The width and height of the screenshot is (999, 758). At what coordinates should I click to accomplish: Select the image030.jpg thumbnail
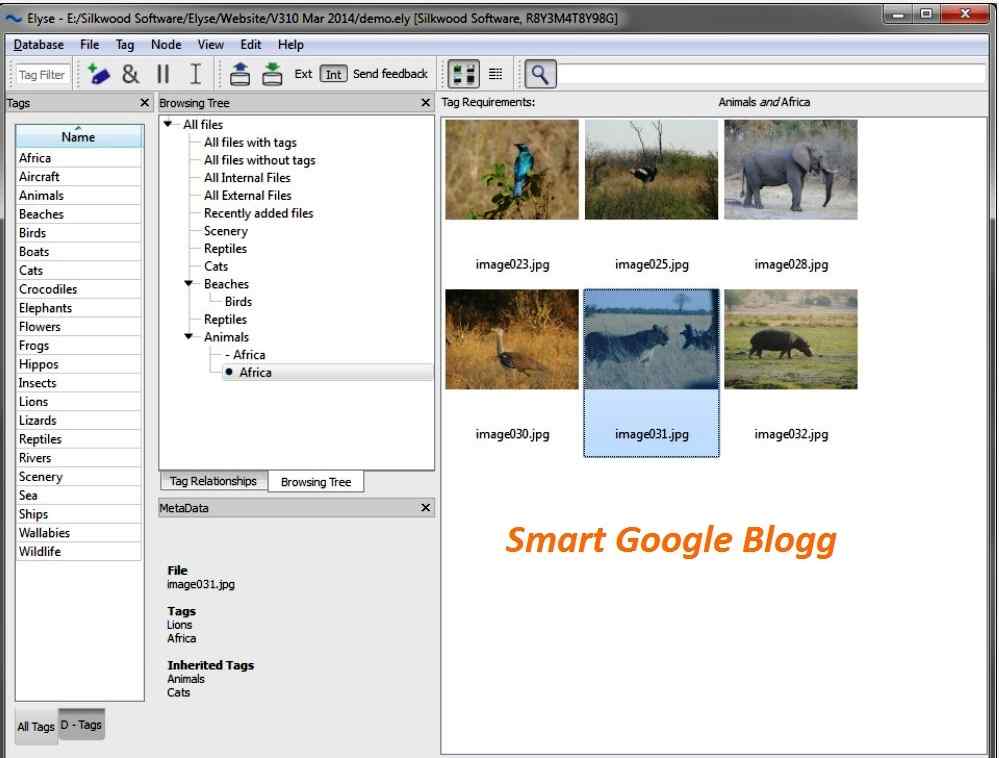[511, 338]
